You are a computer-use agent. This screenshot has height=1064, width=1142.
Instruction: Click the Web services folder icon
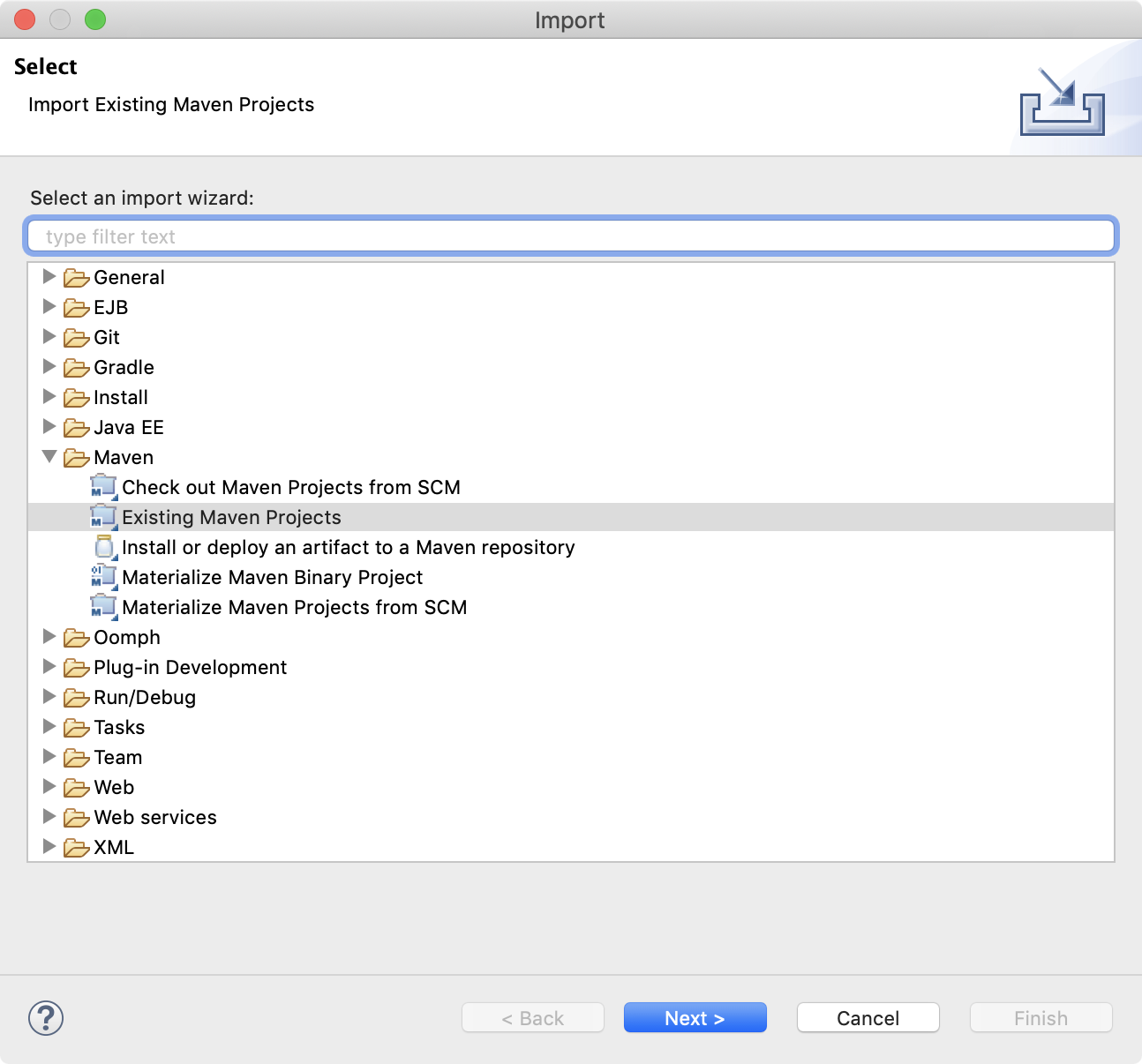click(x=77, y=818)
